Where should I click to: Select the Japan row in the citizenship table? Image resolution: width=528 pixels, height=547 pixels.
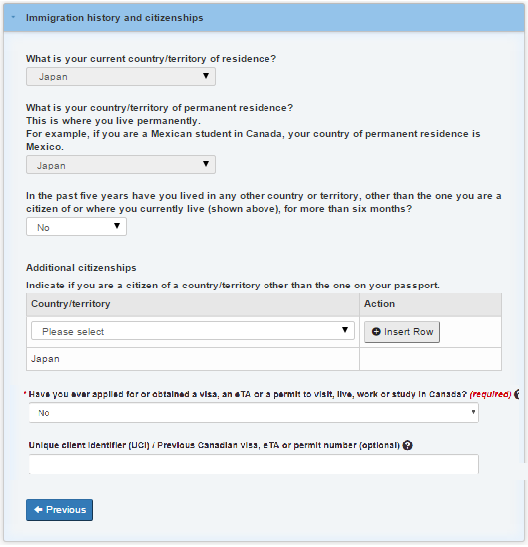pos(264,359)
